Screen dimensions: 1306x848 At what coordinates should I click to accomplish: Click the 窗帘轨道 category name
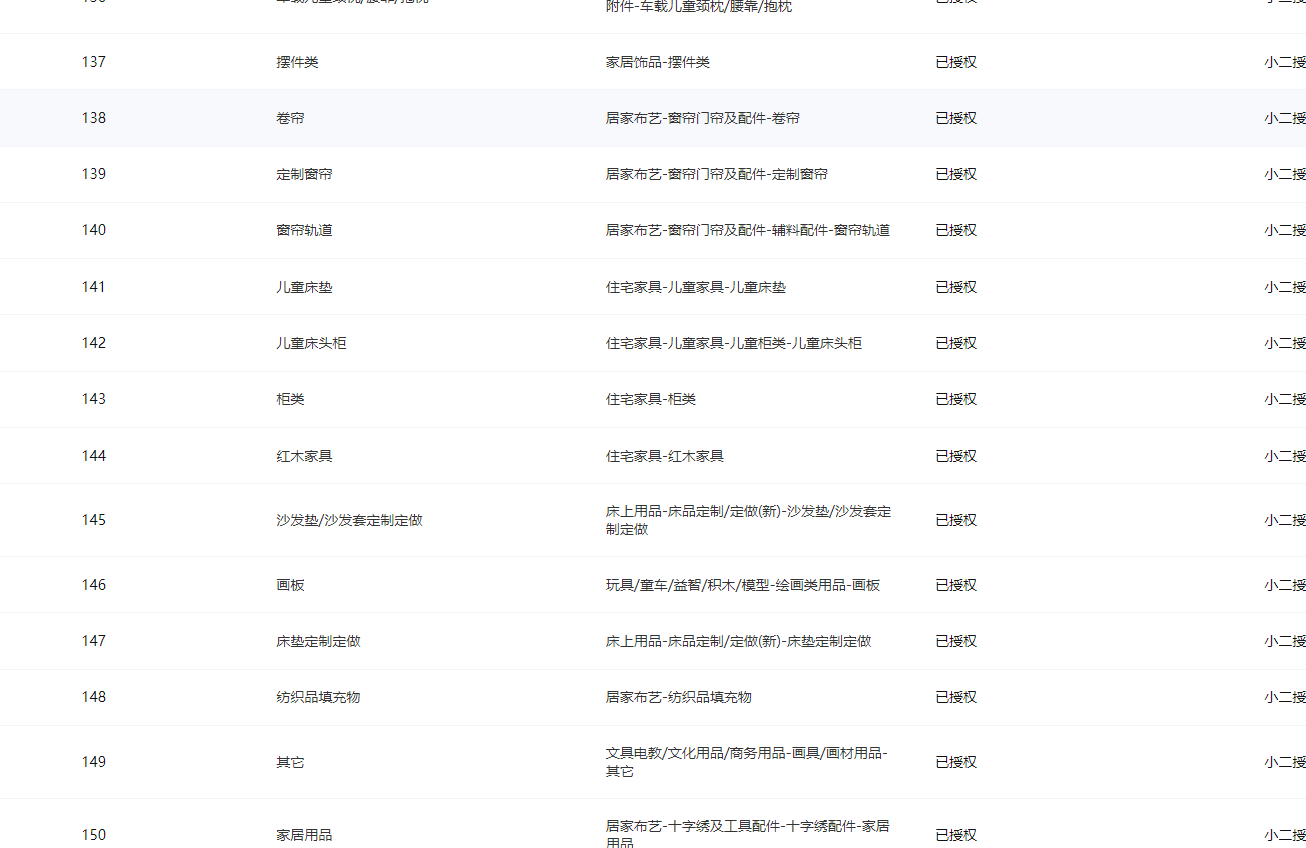pyautogui.click(x=304, y=230)
